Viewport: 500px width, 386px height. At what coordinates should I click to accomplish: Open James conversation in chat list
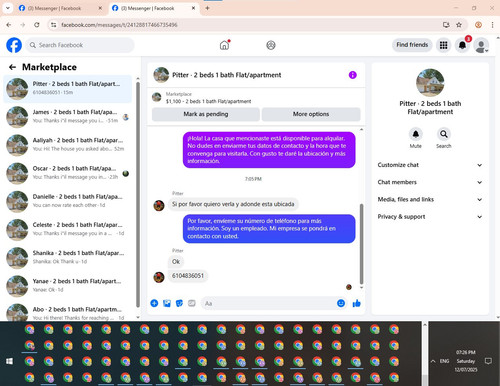pyautogui.click(x=68, y=117)
